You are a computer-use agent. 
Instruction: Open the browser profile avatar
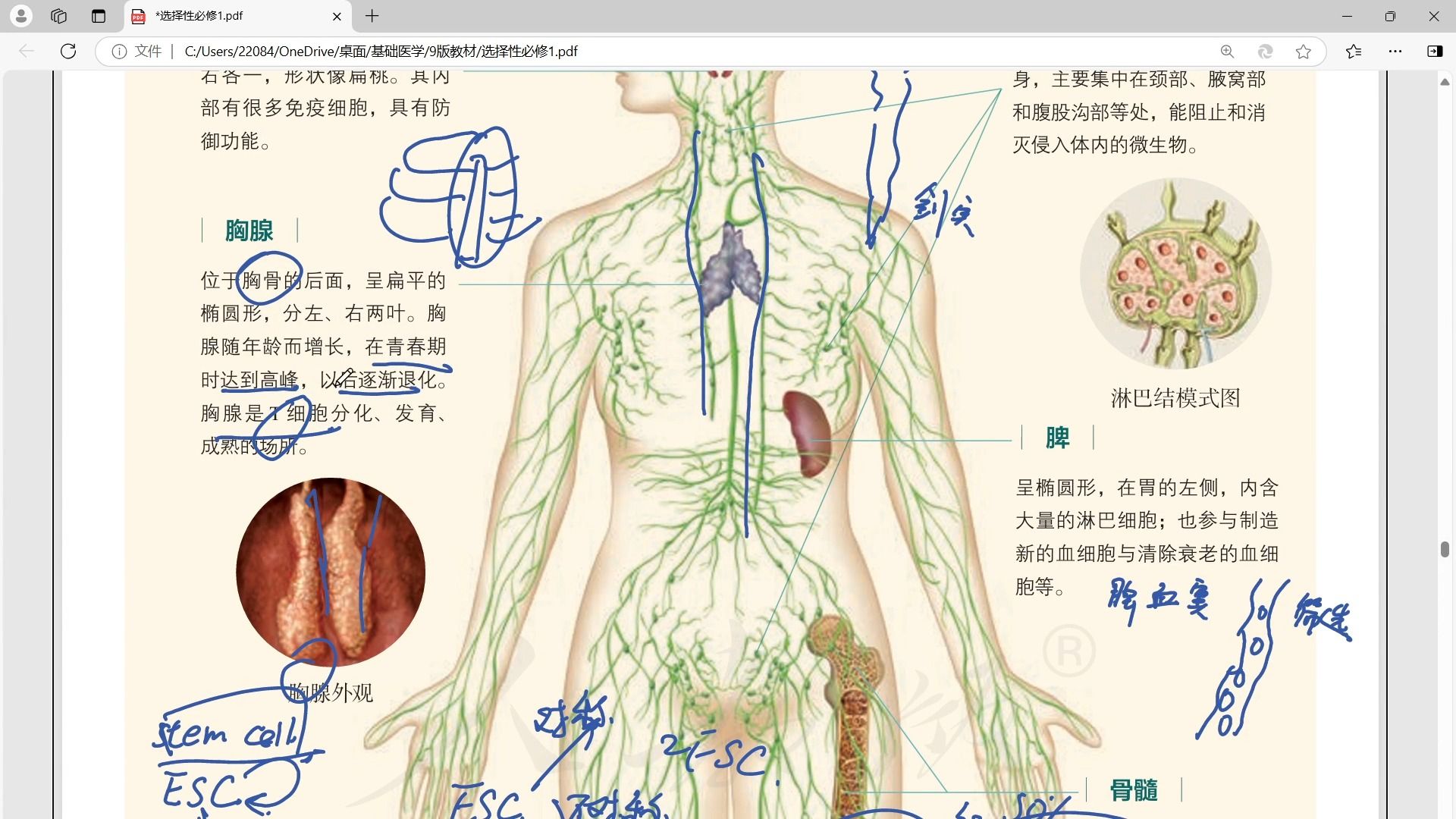21,16
